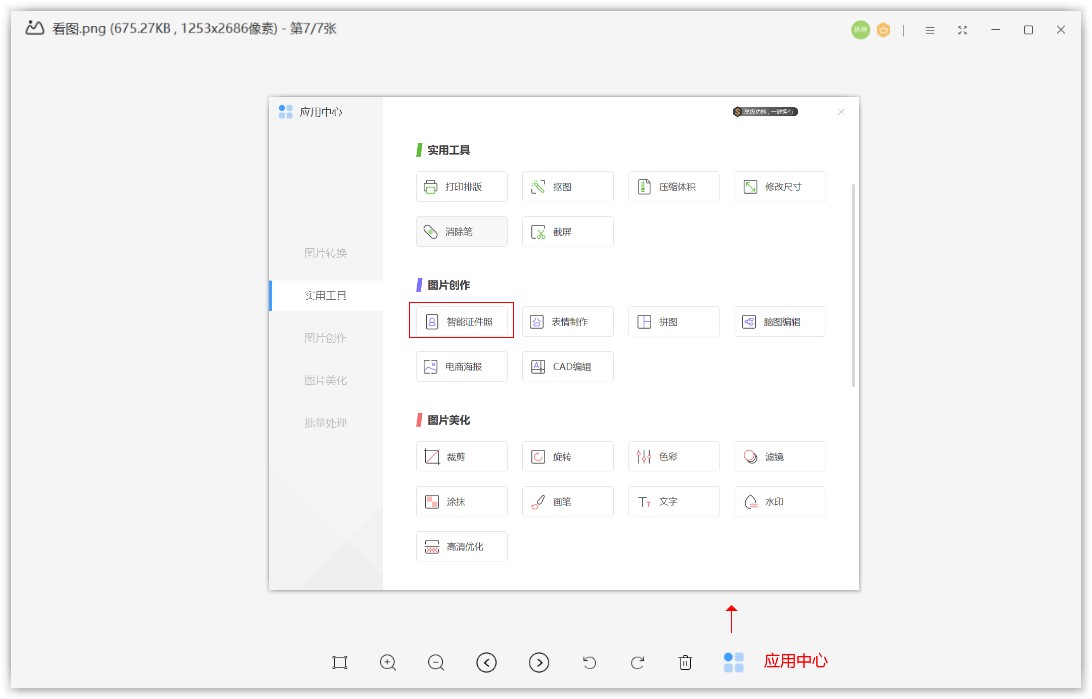Open the 拼图 collage tool
1092x699 pixels.
point(673,321)
